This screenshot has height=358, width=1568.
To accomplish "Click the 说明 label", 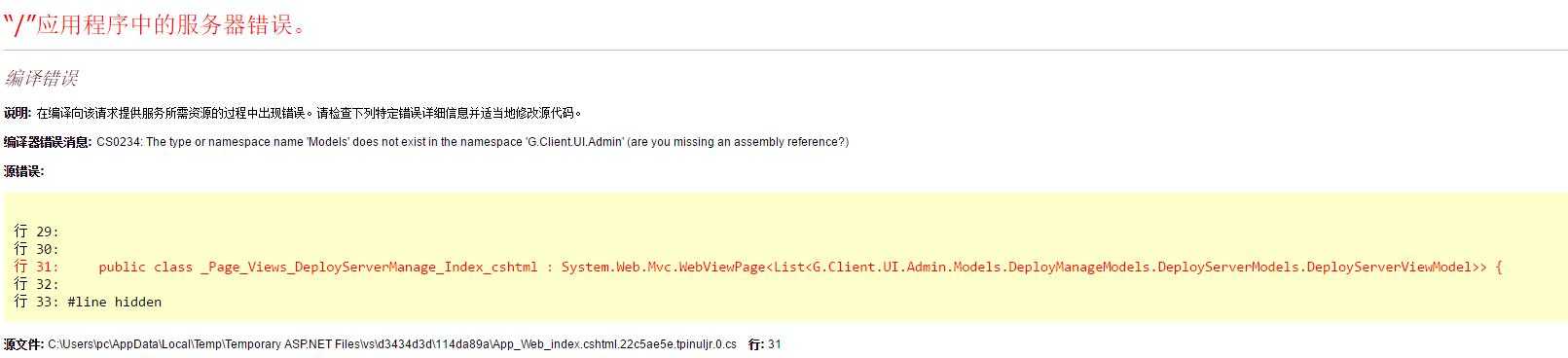I will (17, 113).
